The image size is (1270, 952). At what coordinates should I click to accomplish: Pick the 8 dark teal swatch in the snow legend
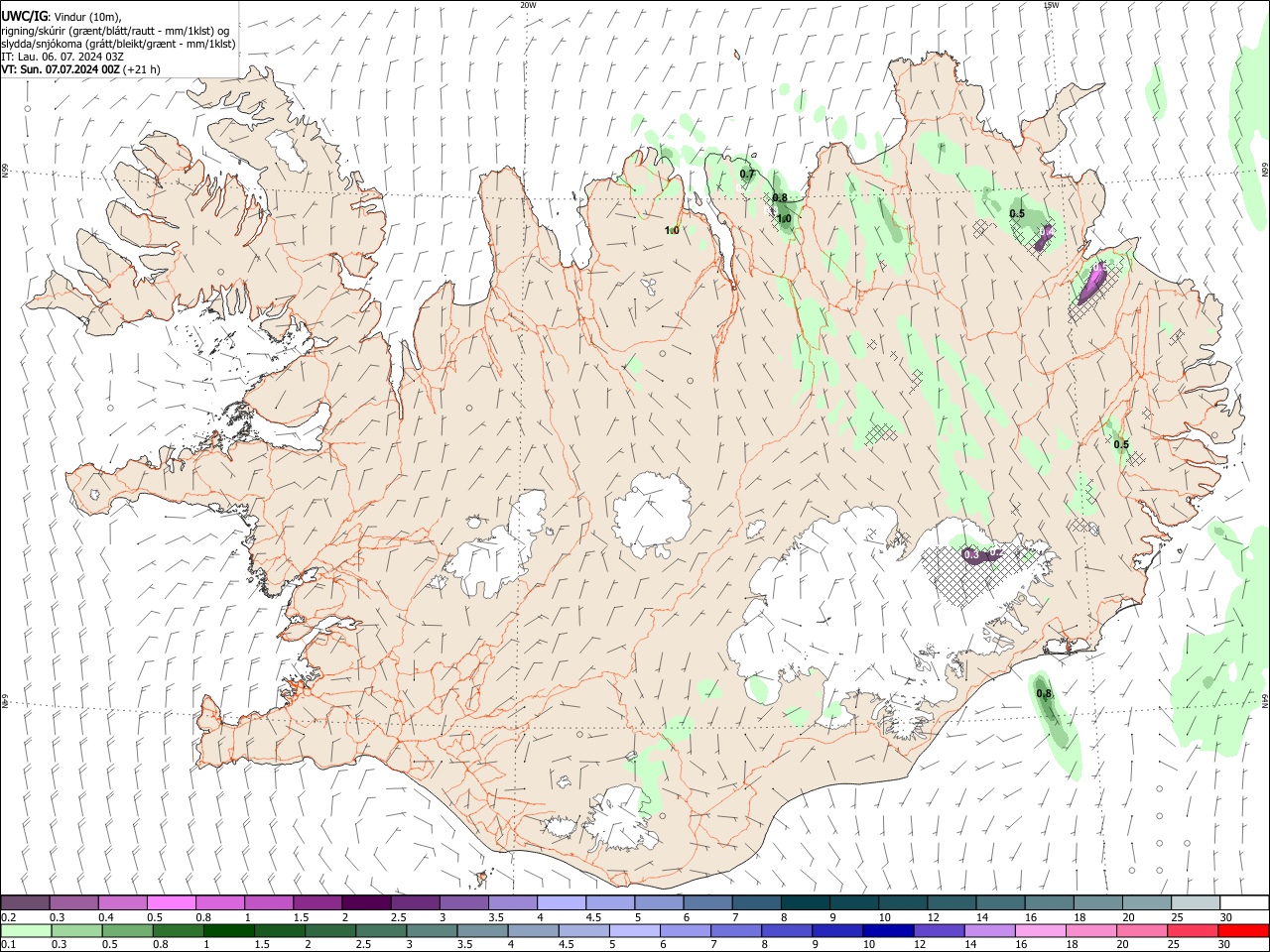point(806,902)
